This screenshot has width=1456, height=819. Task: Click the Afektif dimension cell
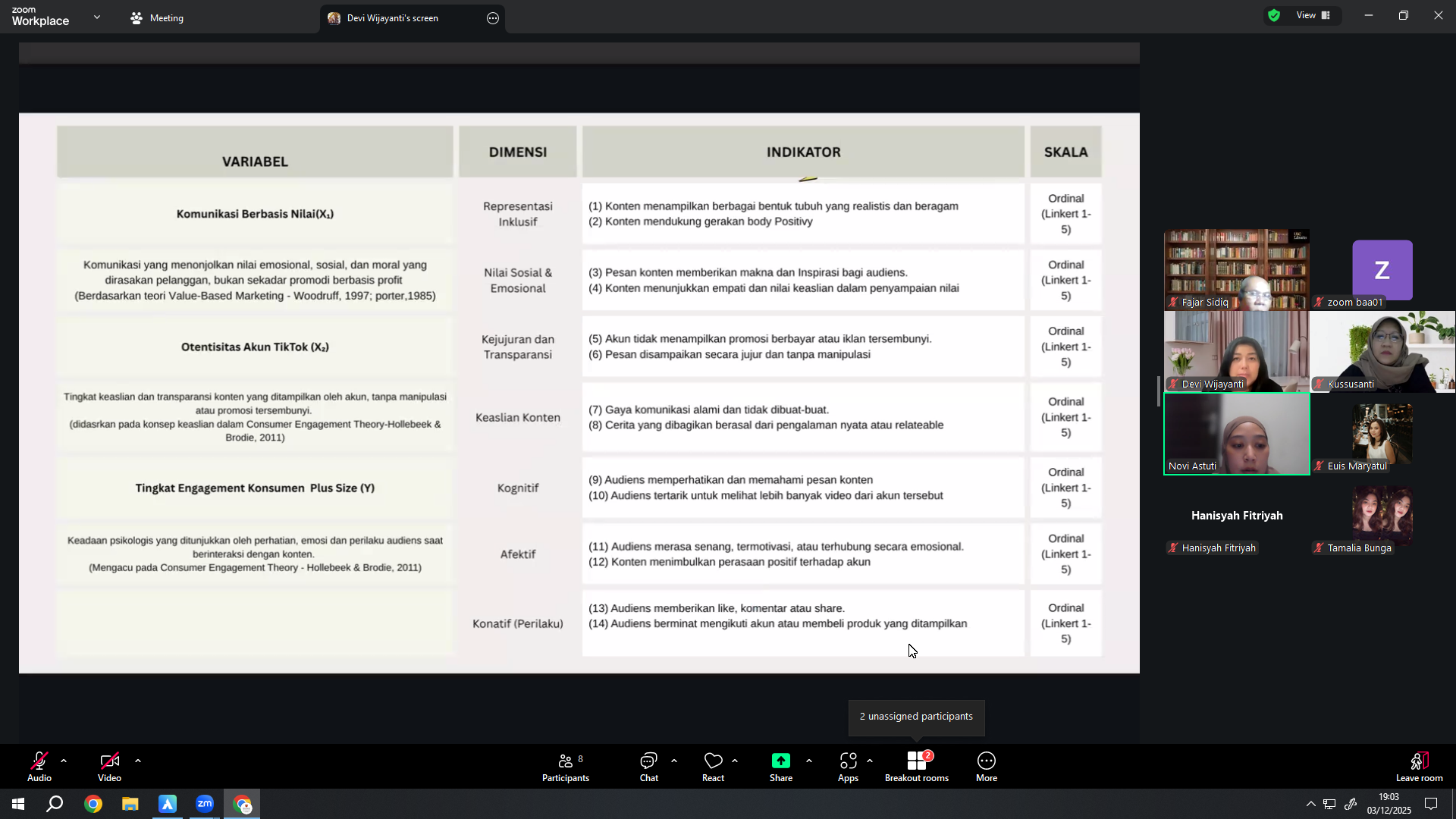tap(518, 554)
